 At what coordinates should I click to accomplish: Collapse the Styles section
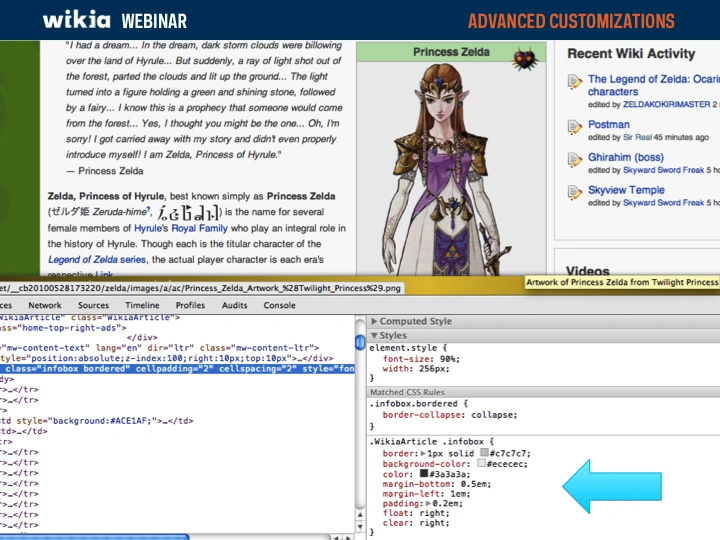point(374,335)
